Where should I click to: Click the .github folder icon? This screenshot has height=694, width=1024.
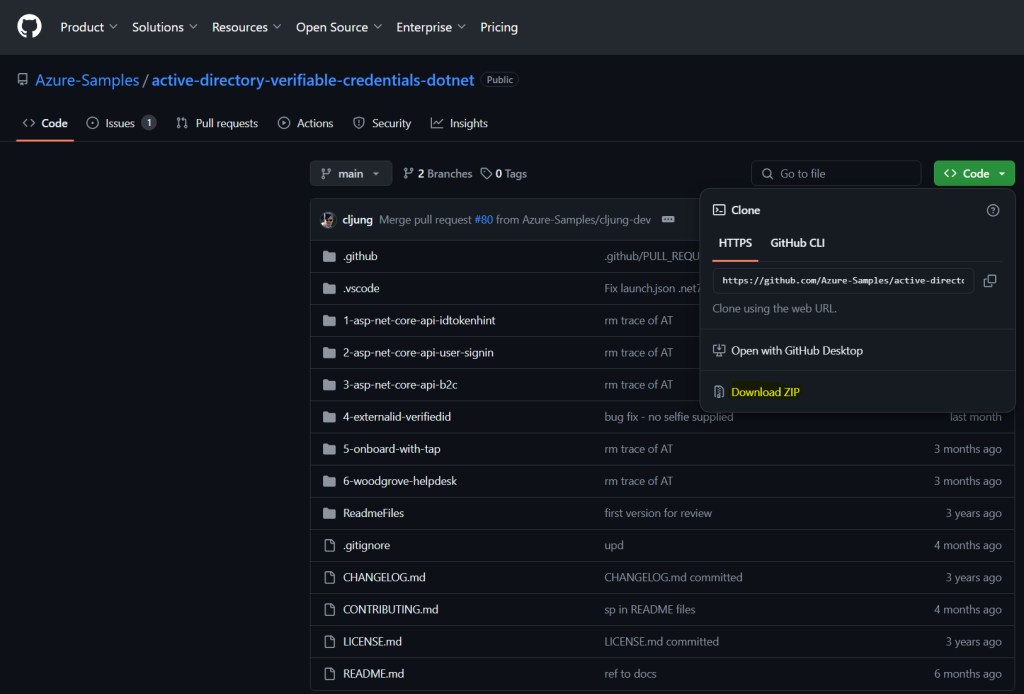tap(329, 256)
